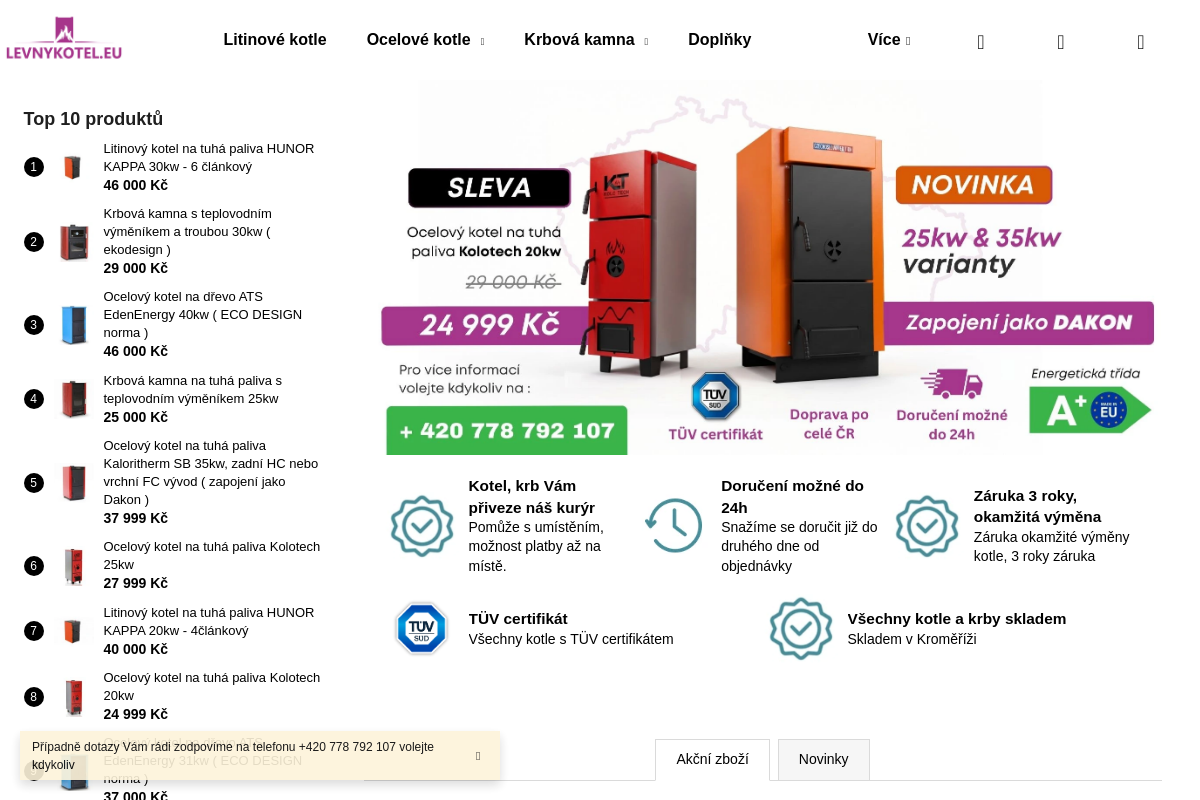Expand the Ocelové kotle submenu
Viewport: 1200px width, 800px height.
[x=482, y=42]
